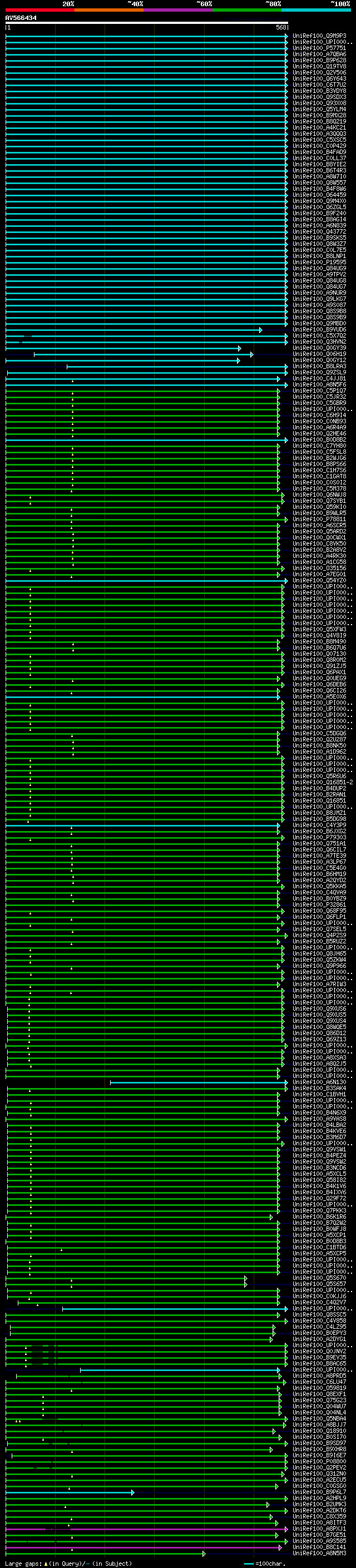Screen dimensions: 356x1568
Task: Click the white query bar under AV566434
Action: coord(147,23)
